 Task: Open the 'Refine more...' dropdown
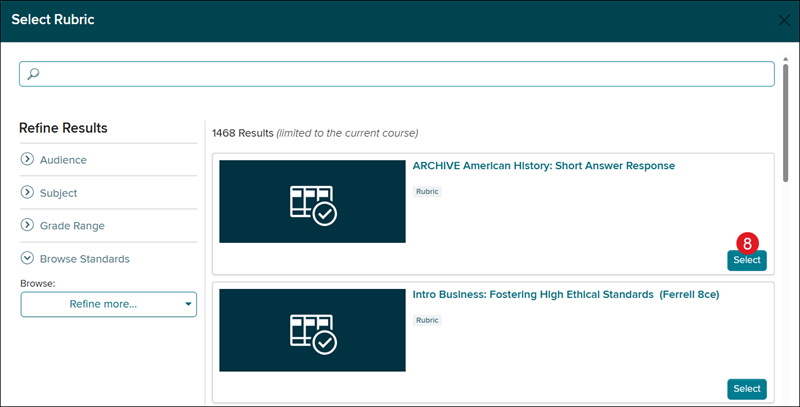(x=109, y=304)
